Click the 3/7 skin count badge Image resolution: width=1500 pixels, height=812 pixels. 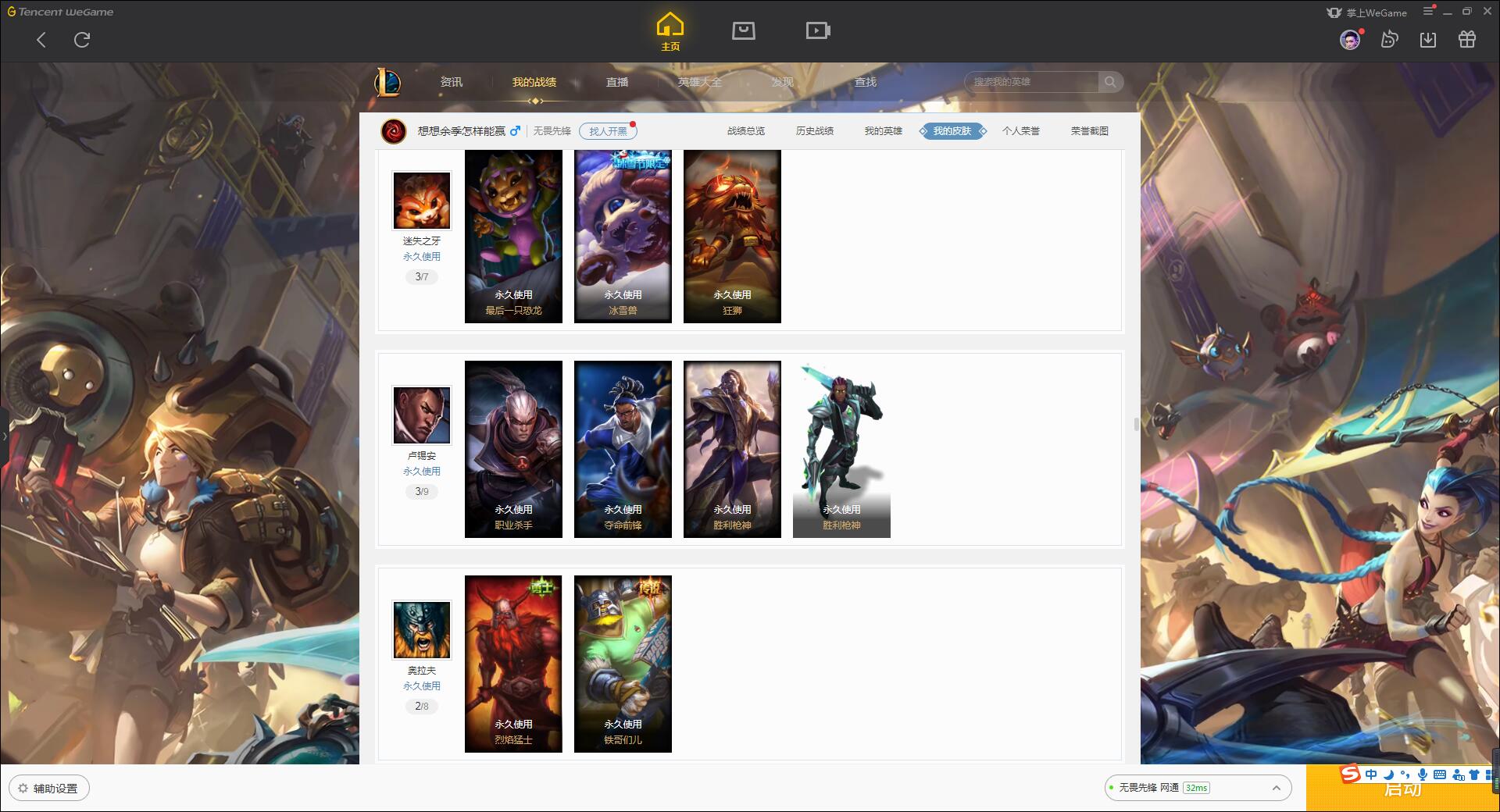coord(422,276)
